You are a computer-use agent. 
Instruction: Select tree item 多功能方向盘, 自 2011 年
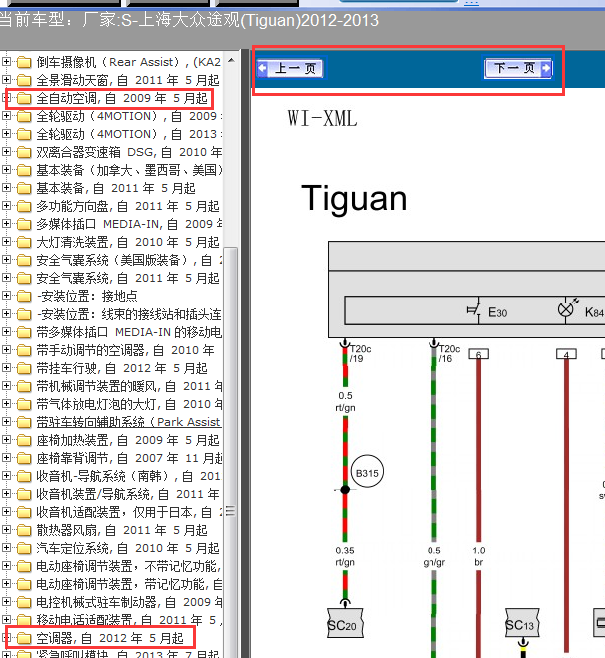pyautogui.click(x=128, y=206)
